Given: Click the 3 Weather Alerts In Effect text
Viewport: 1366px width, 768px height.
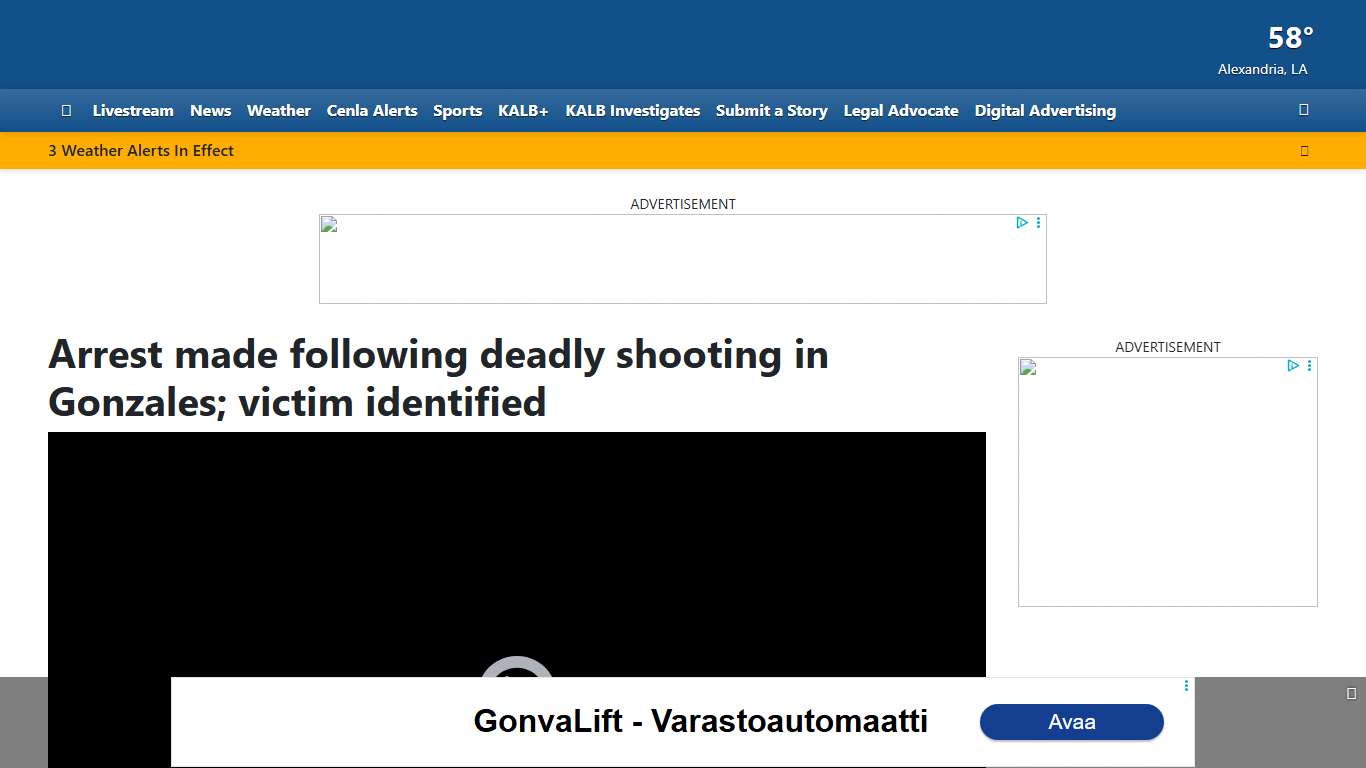Looking at the screenshot, I should pos(141,151).
